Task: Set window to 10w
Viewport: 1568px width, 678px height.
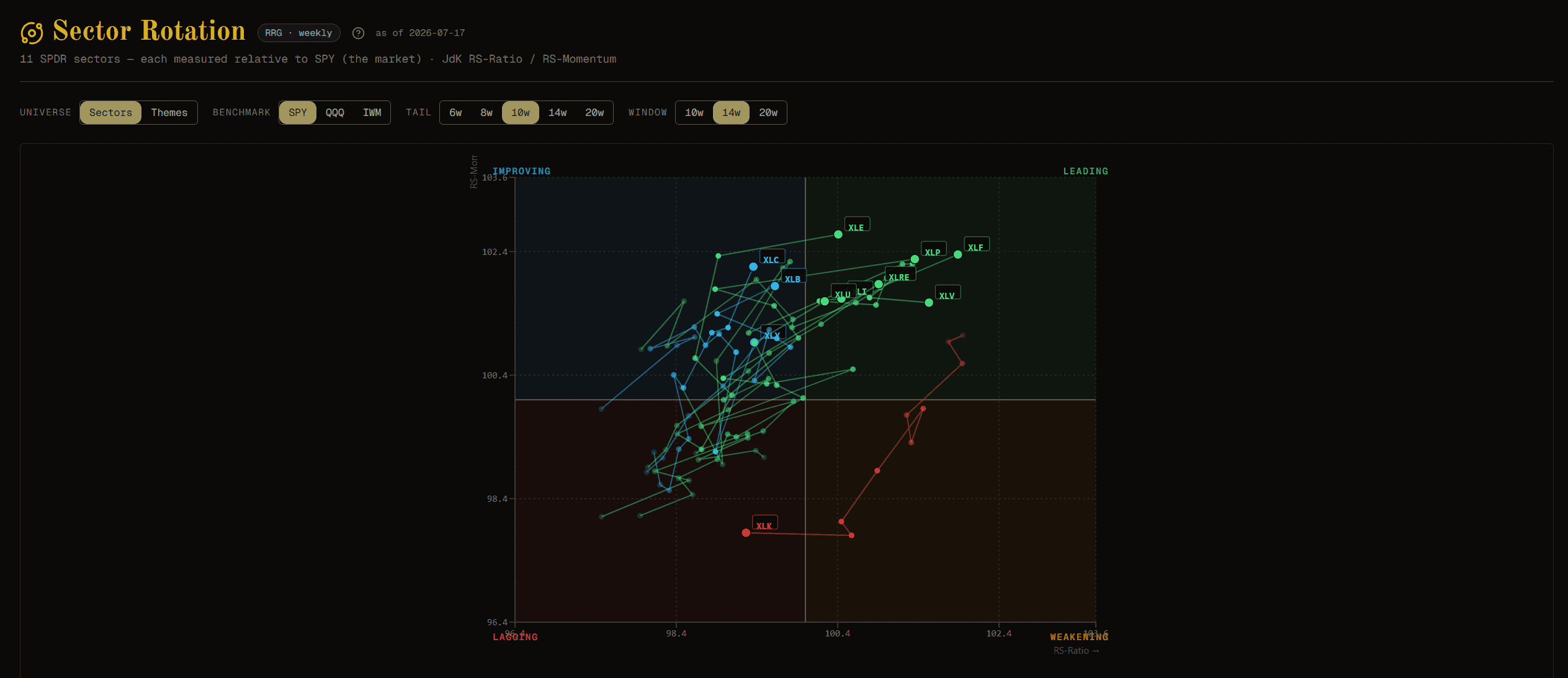Action: tap(694, 112)
